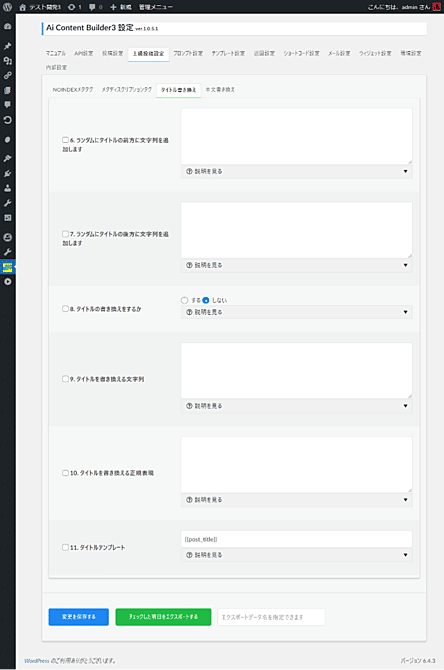Focus the item 7 title suffix textarea
The height and width of the screenshot is (670, 444).
pos(297,230)
